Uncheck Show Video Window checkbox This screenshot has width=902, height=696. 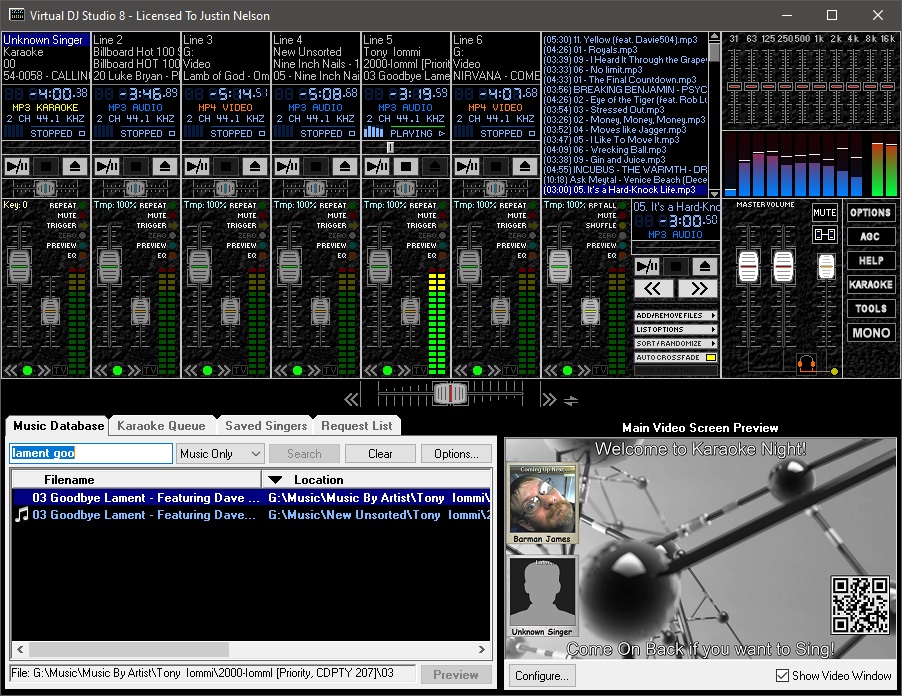tap(782, 675)
